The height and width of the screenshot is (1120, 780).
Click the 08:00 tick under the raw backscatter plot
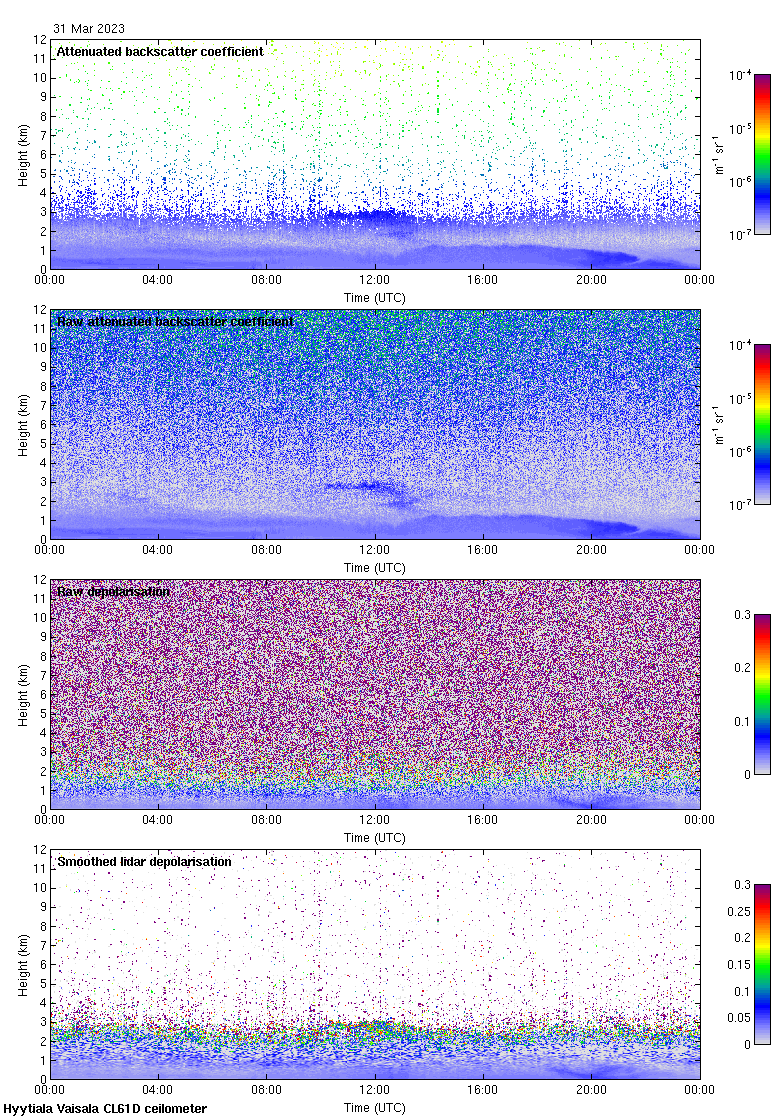coord(266,550)
